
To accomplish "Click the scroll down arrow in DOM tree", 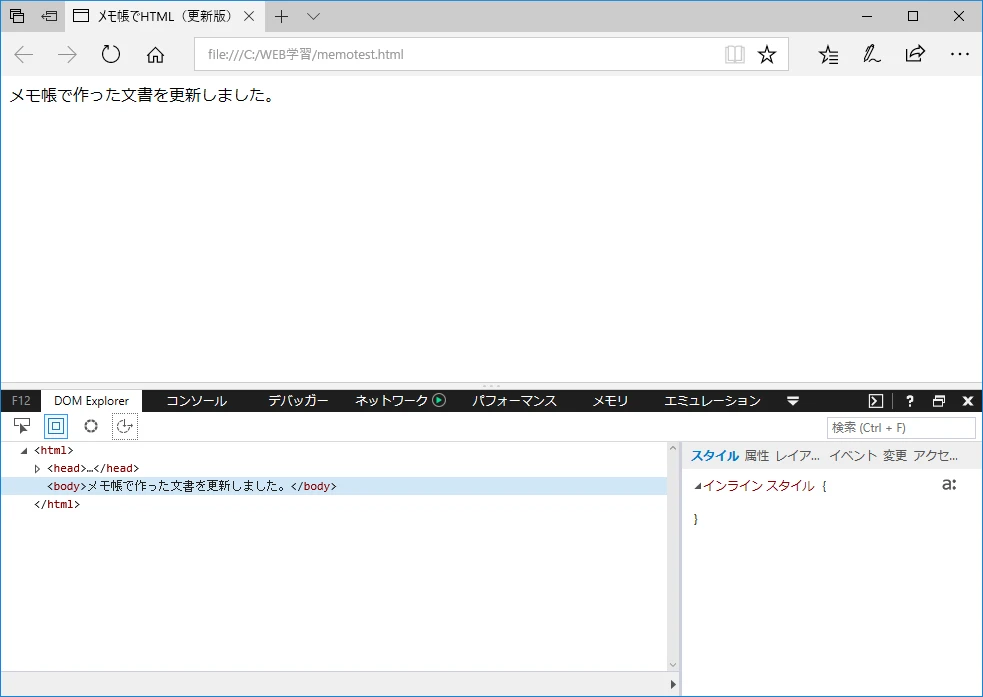I will 673,665.
